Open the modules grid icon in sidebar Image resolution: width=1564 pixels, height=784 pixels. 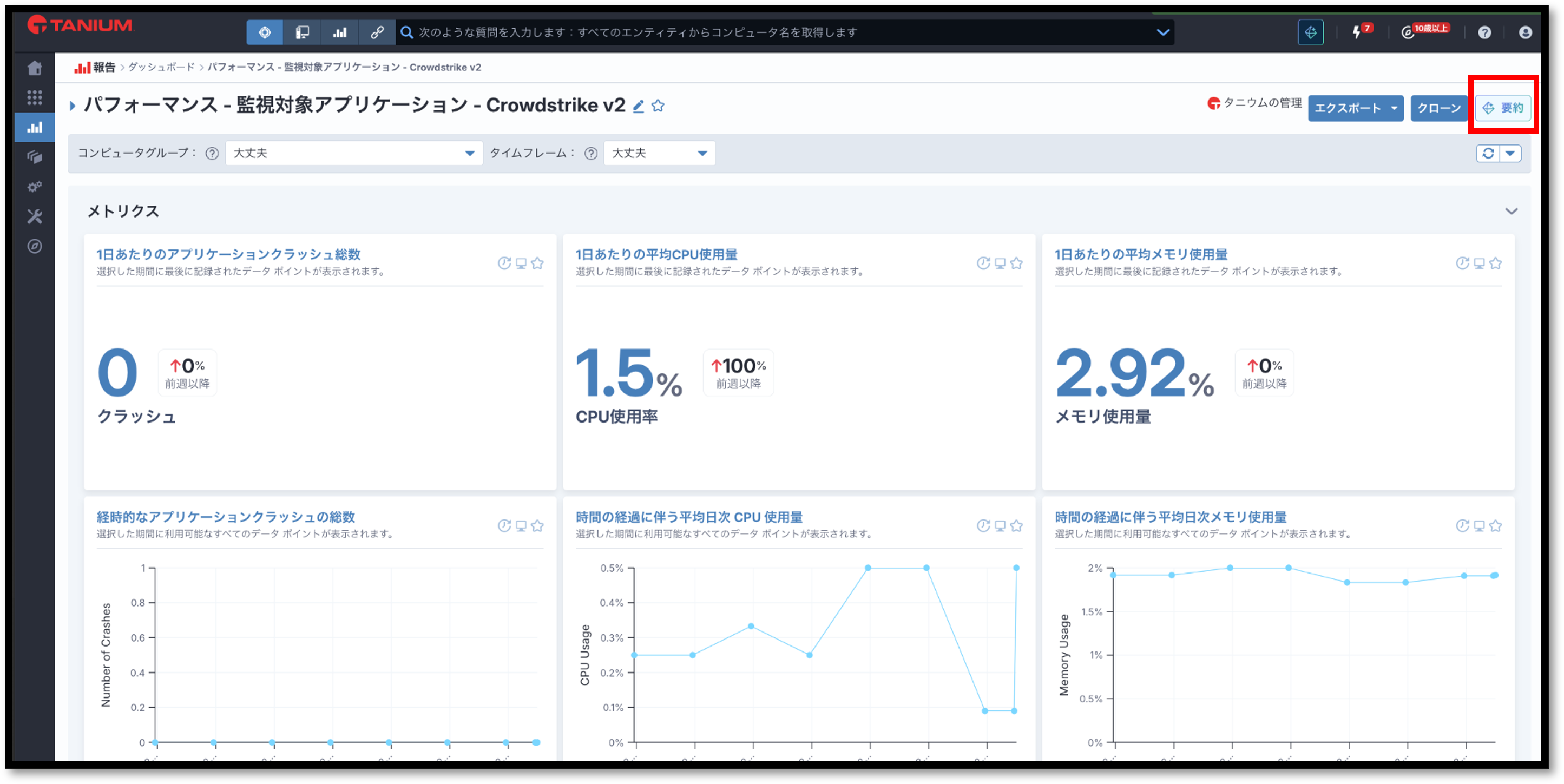(x=35, y=98)
